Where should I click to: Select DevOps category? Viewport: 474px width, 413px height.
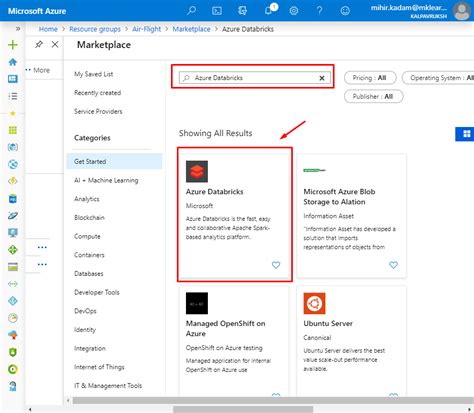coord(85,311)
